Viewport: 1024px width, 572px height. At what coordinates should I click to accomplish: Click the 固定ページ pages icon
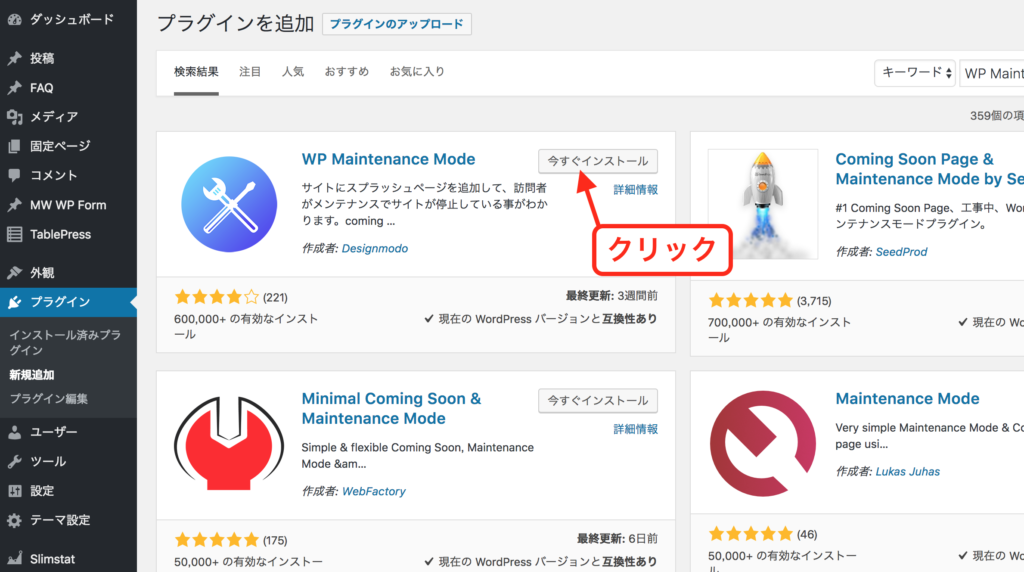(14, 146)
